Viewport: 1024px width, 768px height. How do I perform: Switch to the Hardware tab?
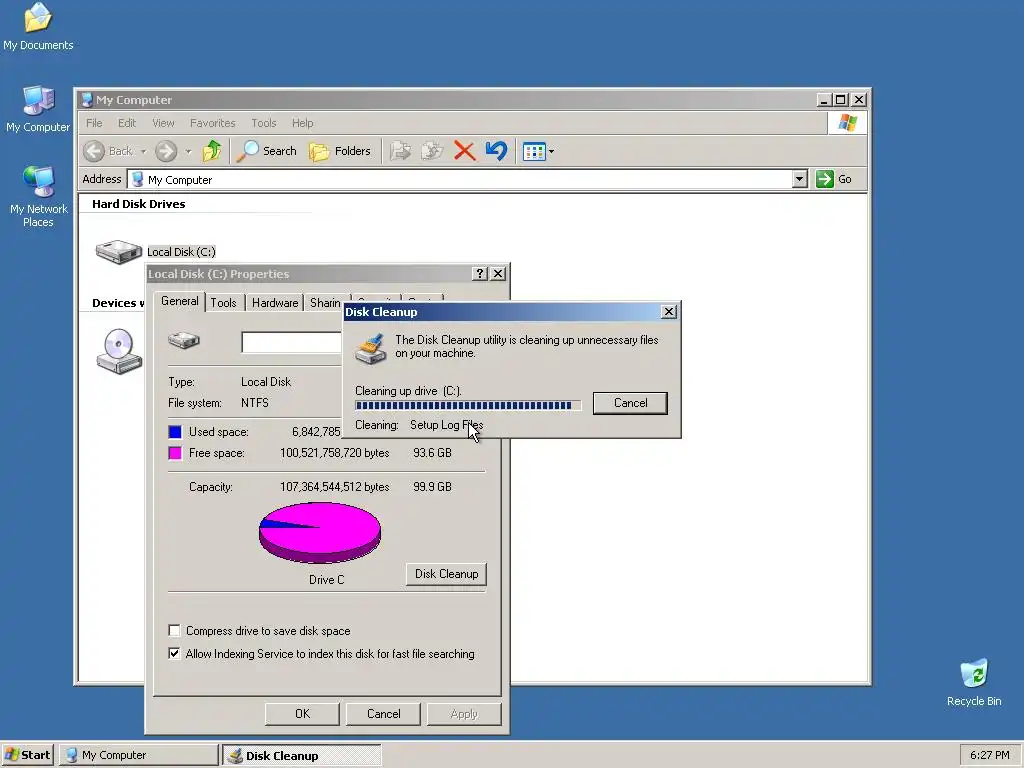(x=275, y=303)
